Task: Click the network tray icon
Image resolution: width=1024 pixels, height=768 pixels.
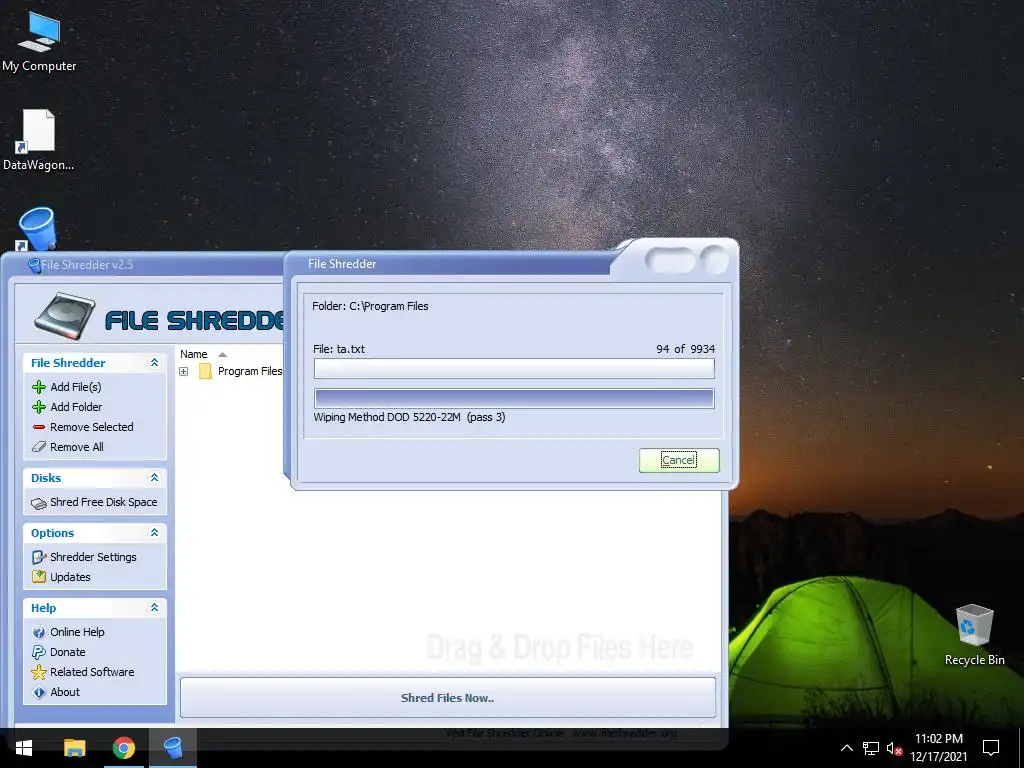Action: coord(871,748)
